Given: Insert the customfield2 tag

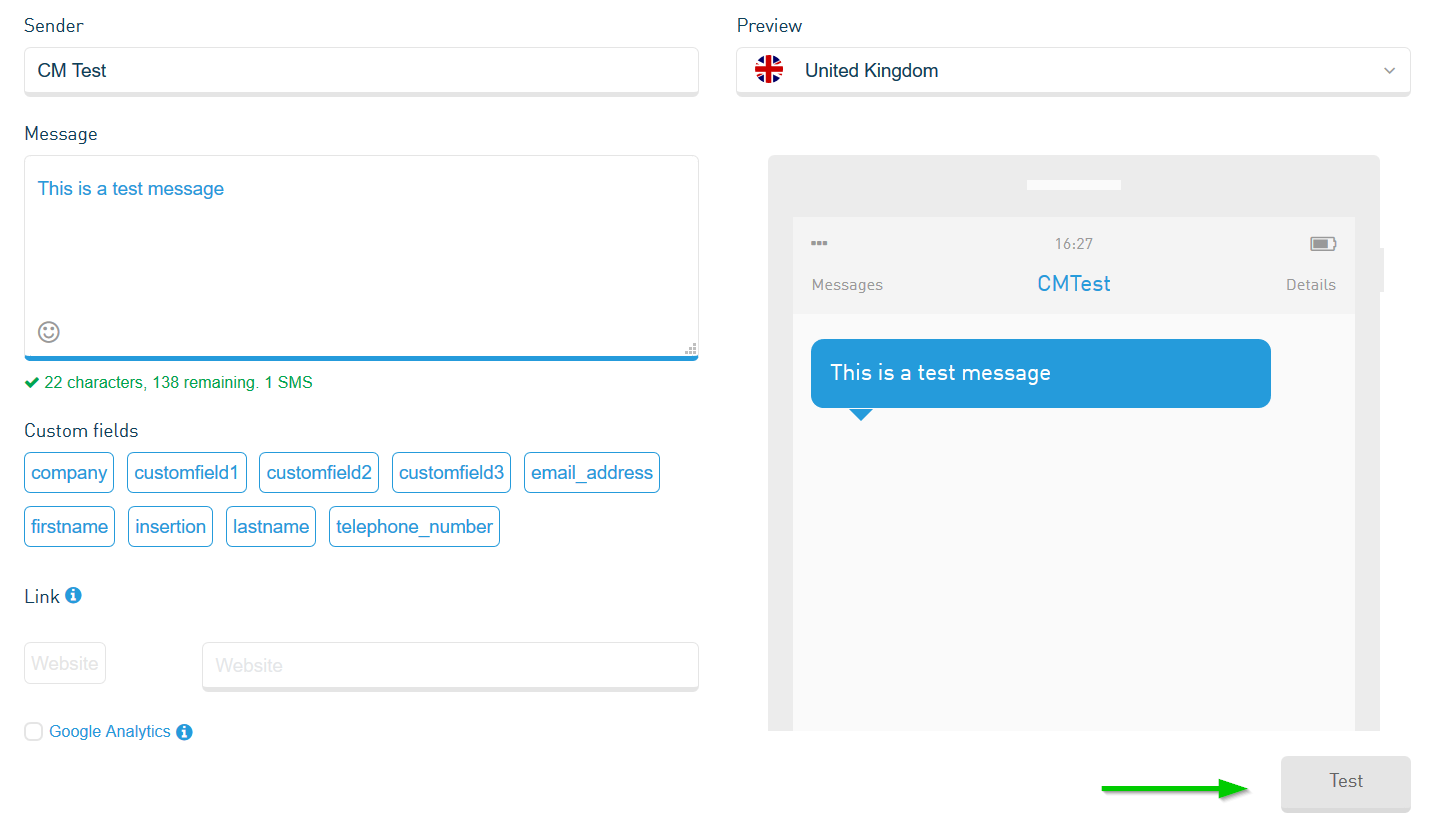Looking at the screenshot, I should [x=319, y=473].
